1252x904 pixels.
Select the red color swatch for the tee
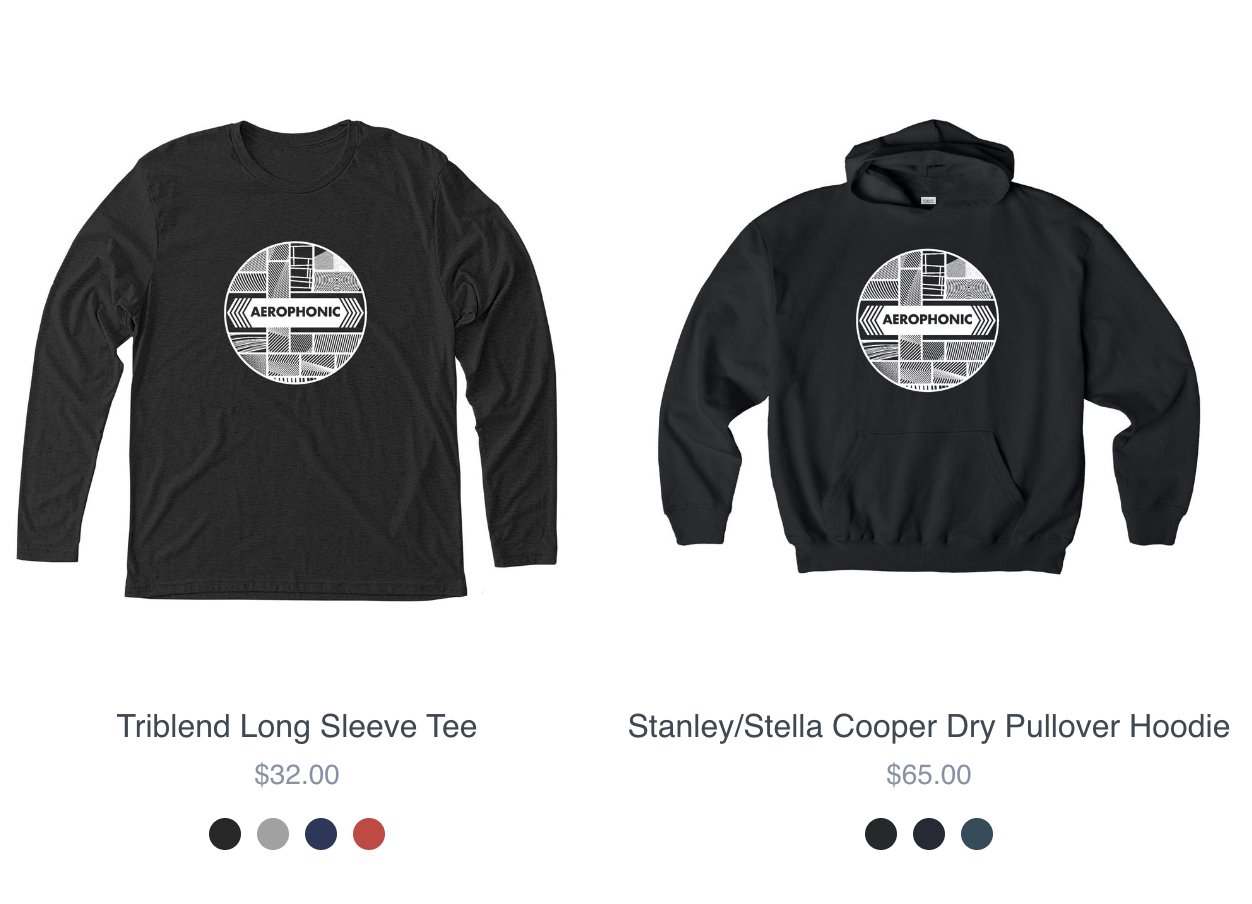(x=369, y=833)
